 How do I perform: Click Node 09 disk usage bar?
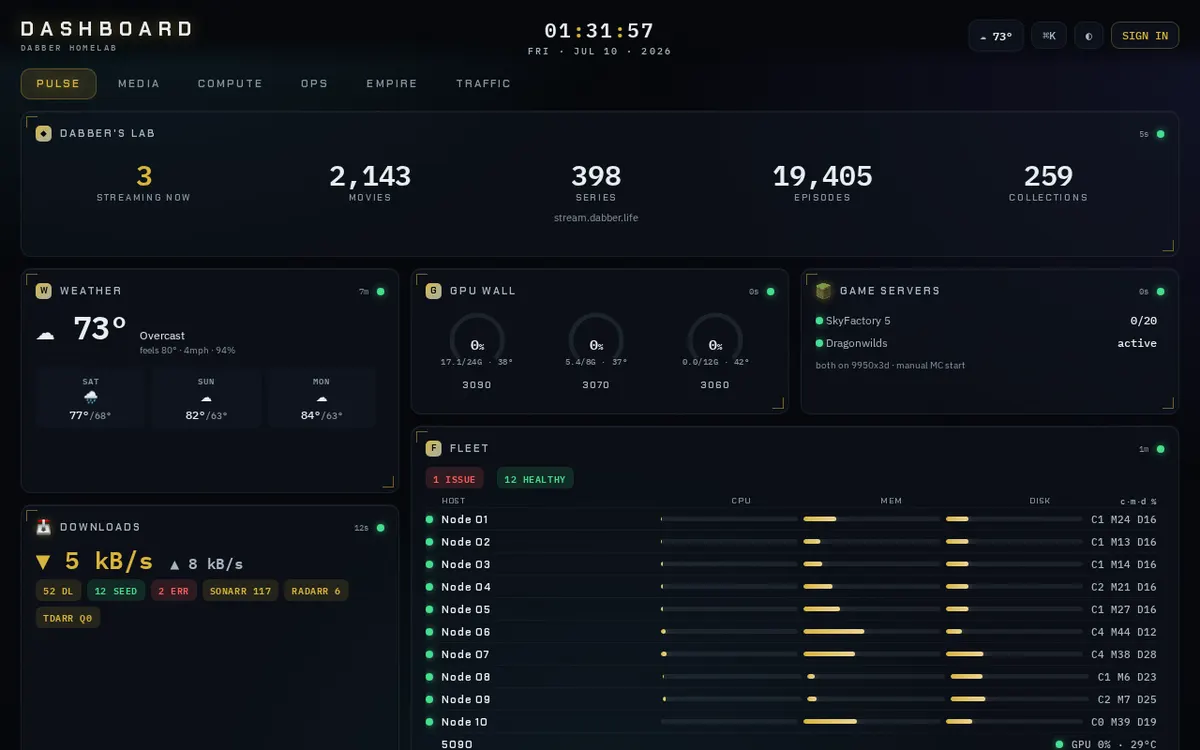tap(1017, 699)
